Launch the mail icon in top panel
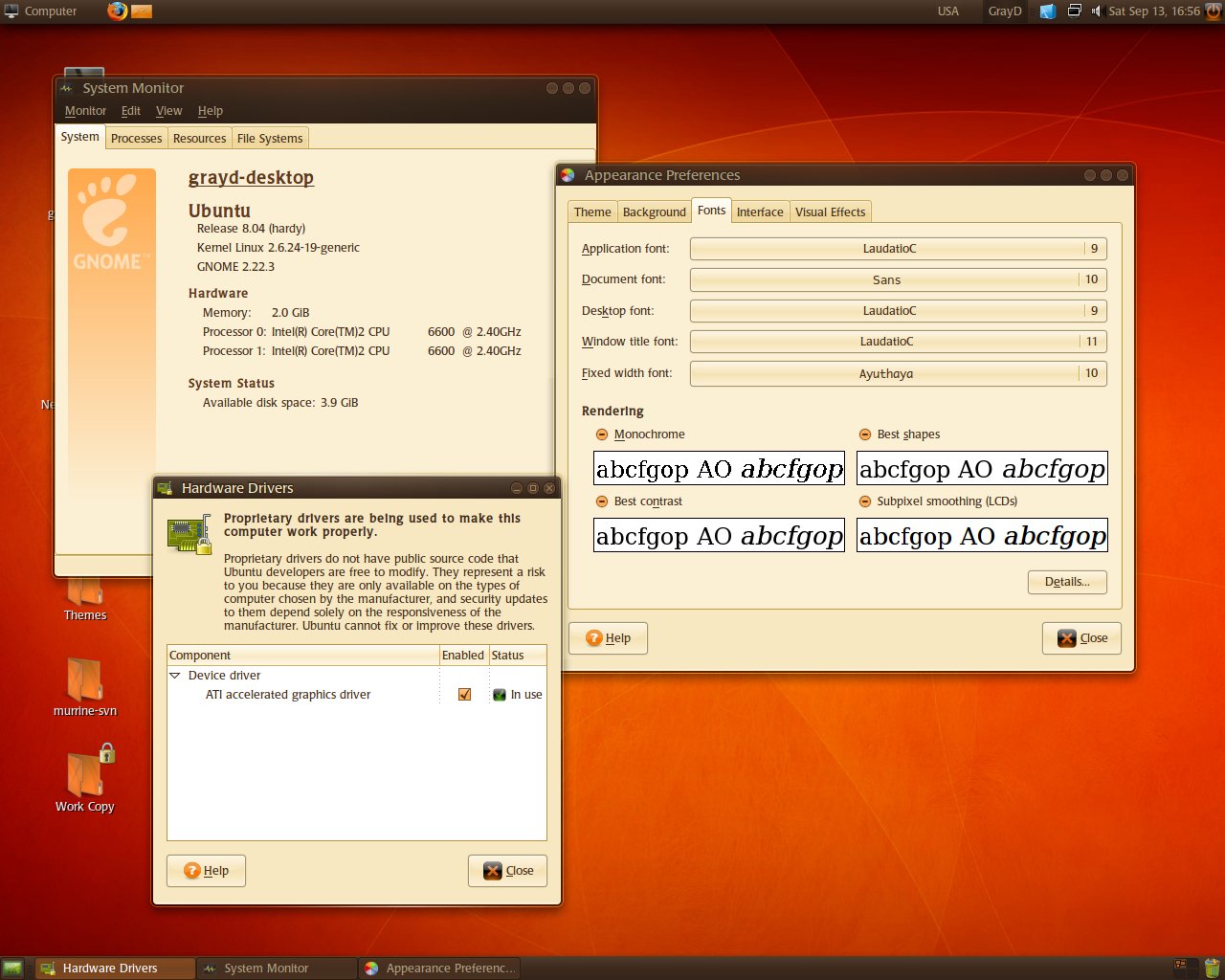Viewport: 1225px width, 980px height. [141, 11]
